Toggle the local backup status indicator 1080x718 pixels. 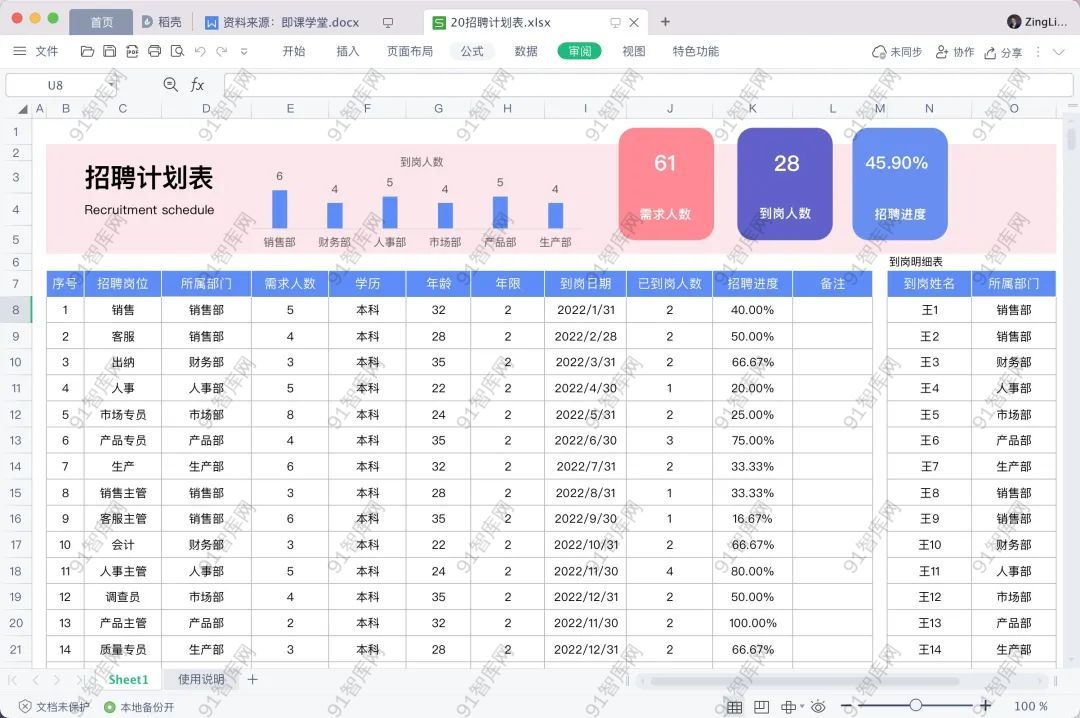coord(110,706)
